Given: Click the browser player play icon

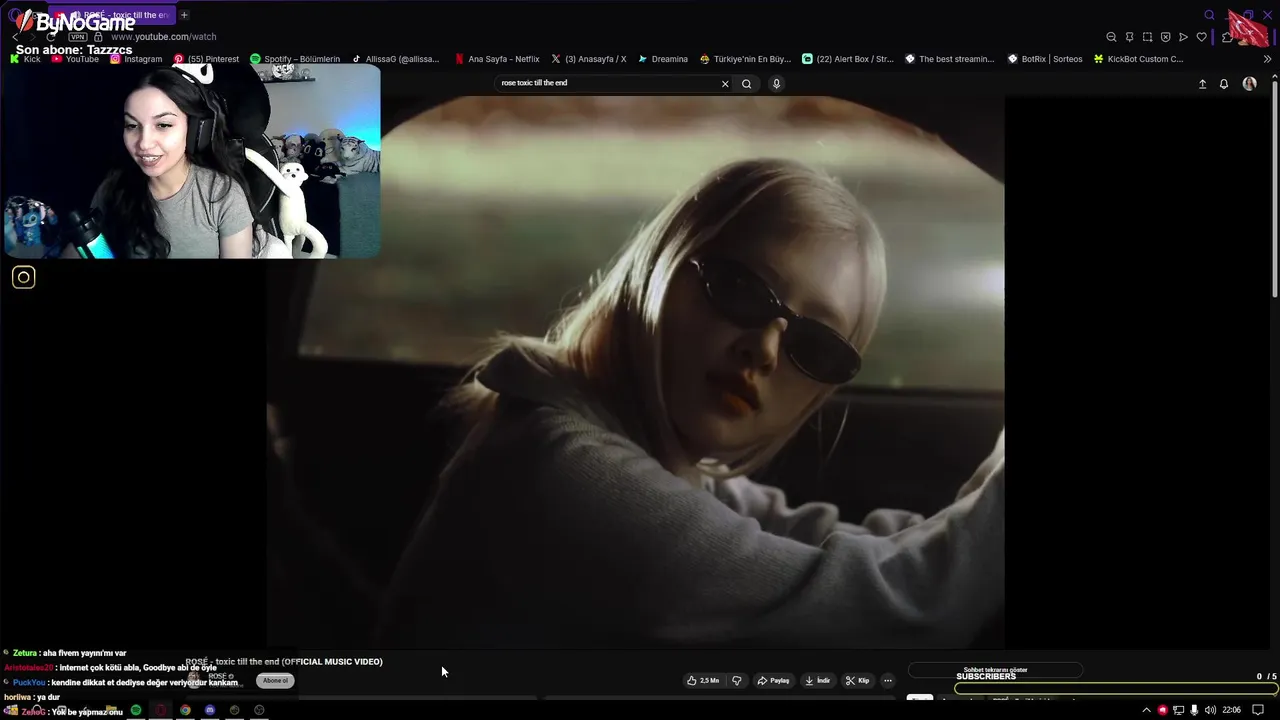Looking at the screenshot, I should point(1183,37).
